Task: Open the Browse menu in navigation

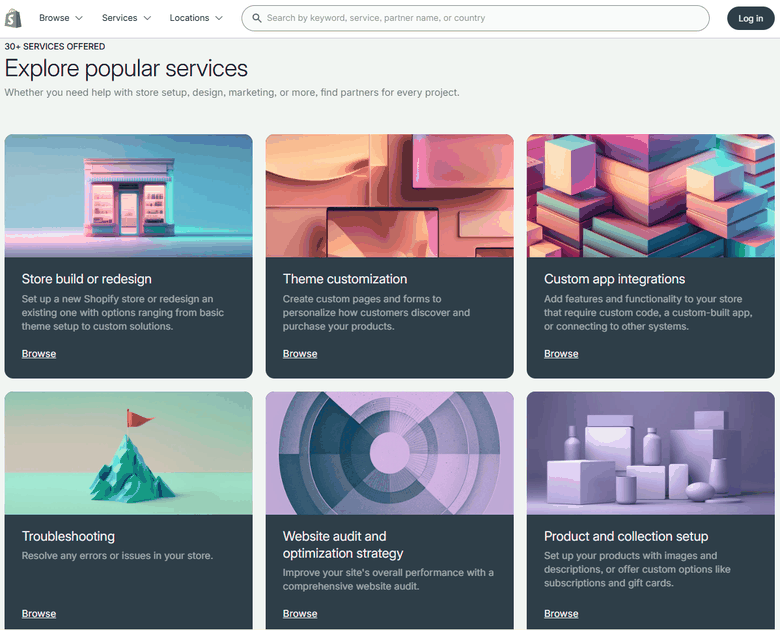Action: pos(61,18)
